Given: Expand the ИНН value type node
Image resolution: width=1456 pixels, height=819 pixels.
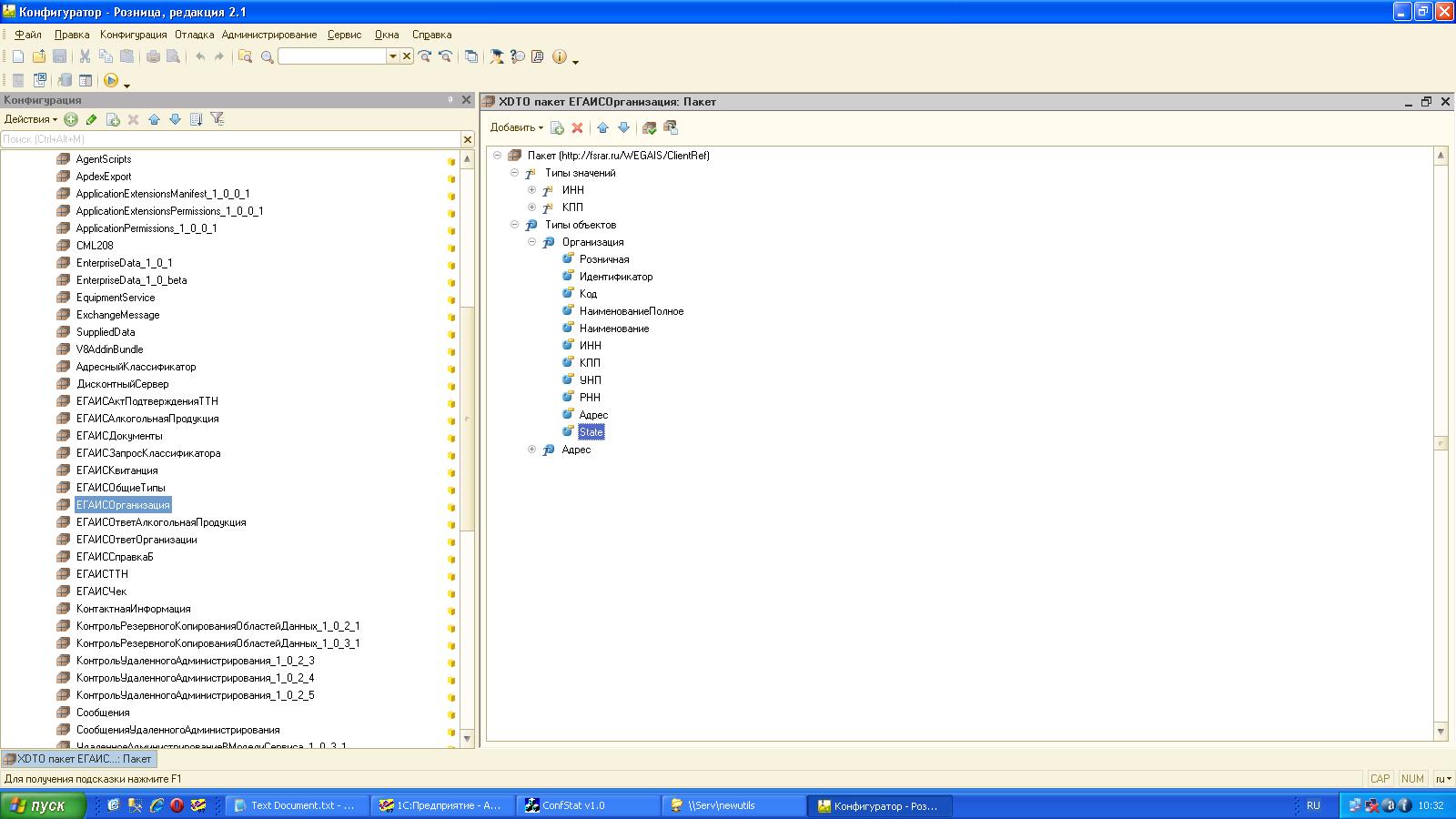Looking at the screenshot, I should [x=531, y=190].
